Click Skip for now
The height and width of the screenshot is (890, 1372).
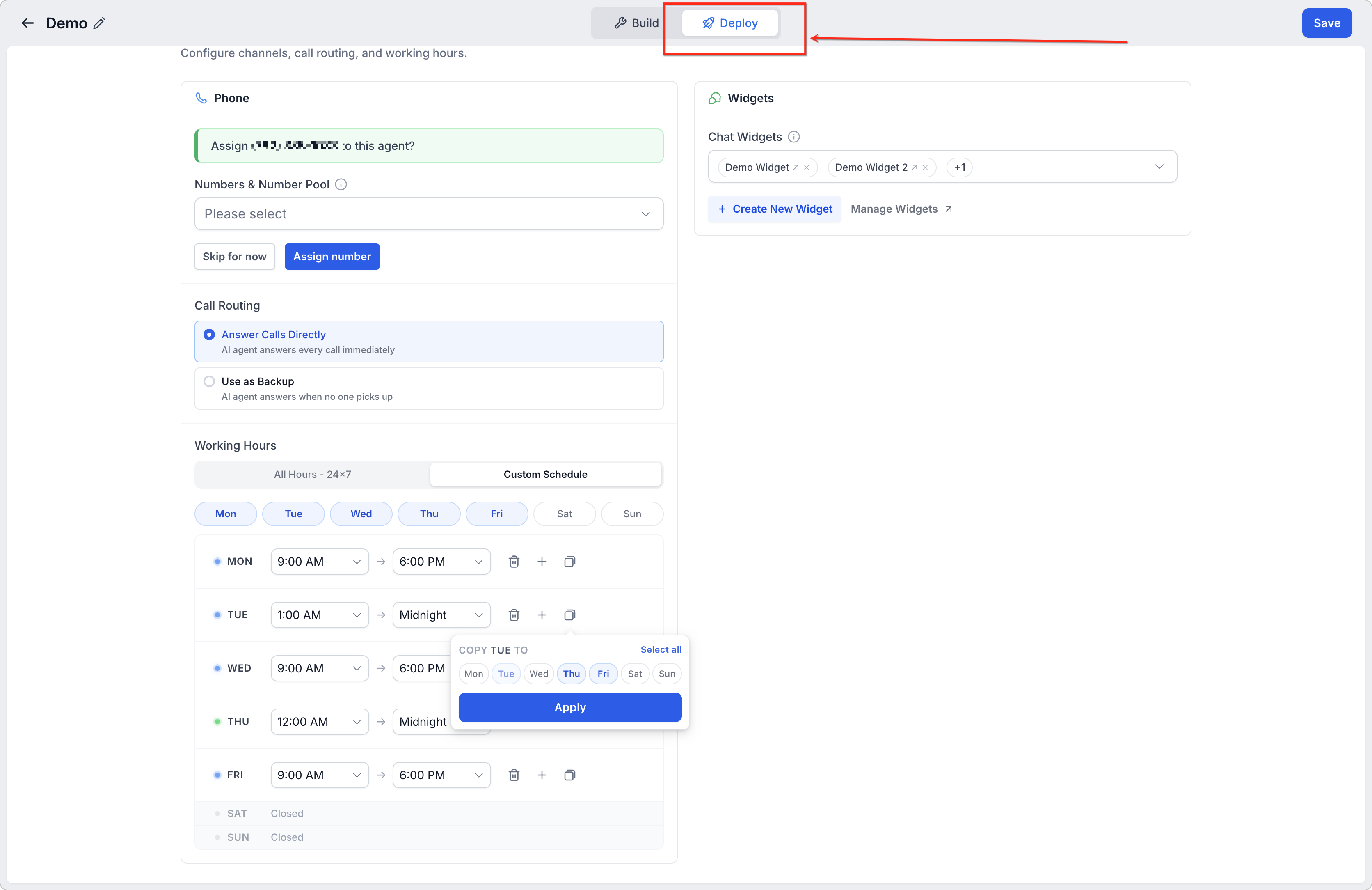pos(235,257)
